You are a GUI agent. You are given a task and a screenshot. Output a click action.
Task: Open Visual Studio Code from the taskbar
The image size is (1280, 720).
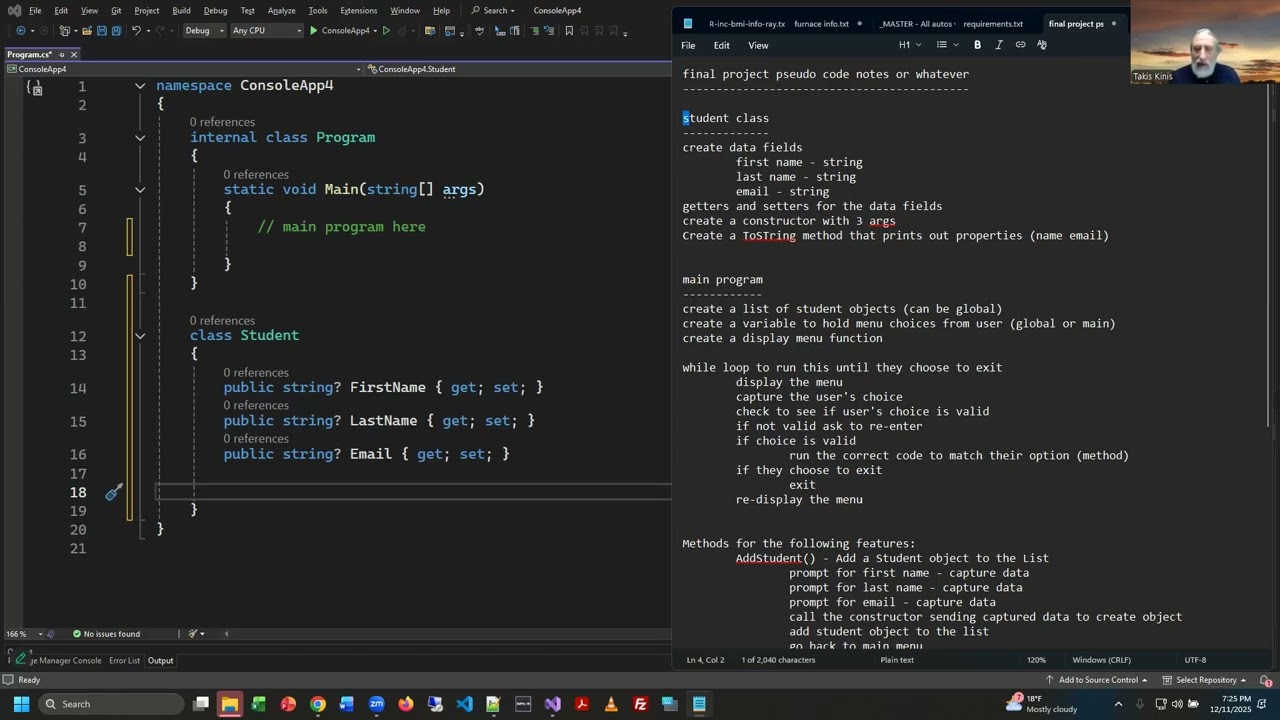464,704
